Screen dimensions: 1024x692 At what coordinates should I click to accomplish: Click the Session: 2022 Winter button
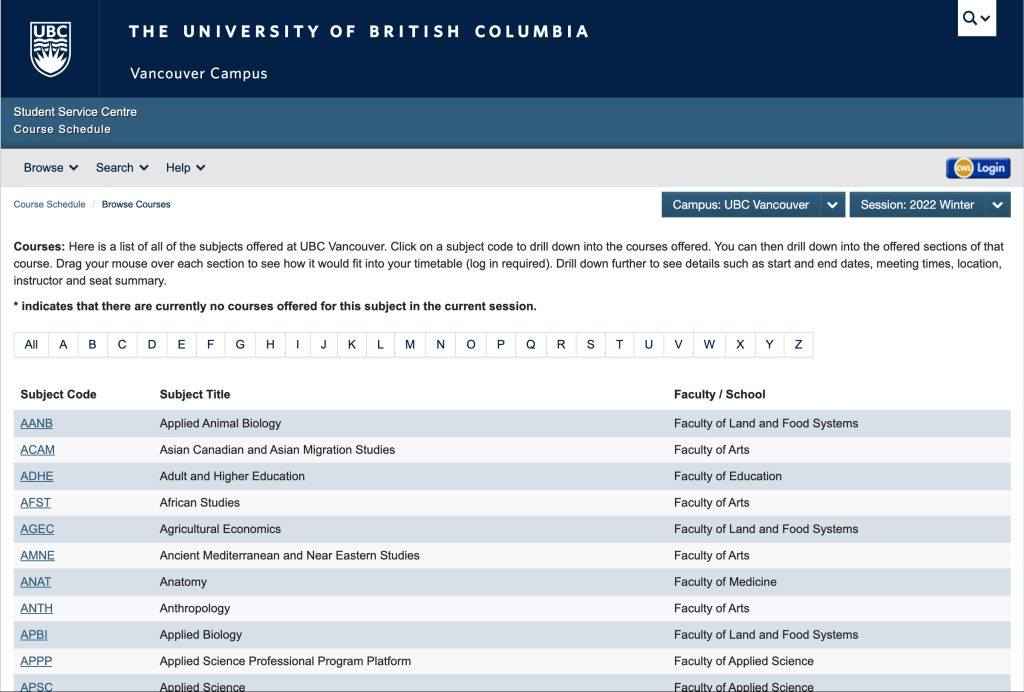point(917,205)
